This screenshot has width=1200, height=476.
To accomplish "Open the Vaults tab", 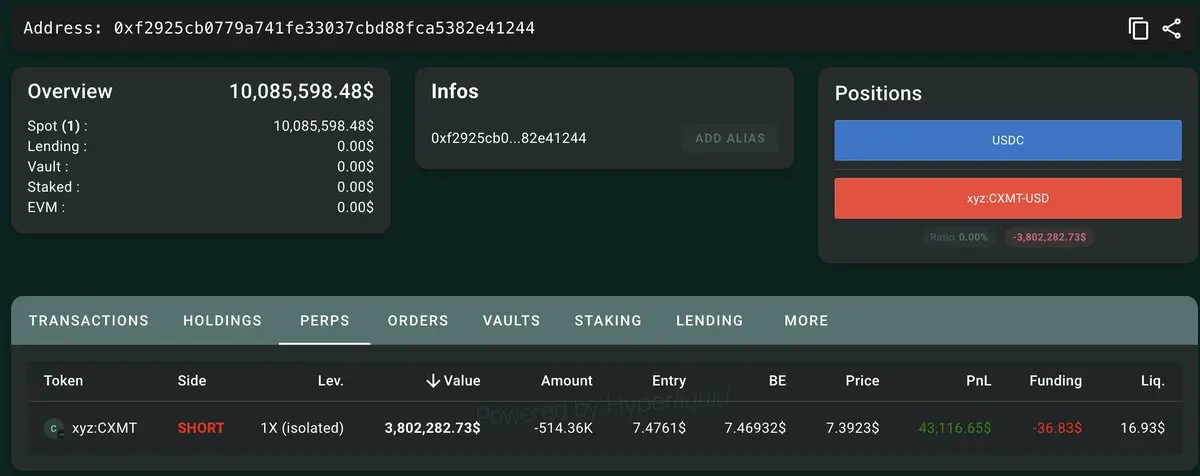I will pos(511,321).
